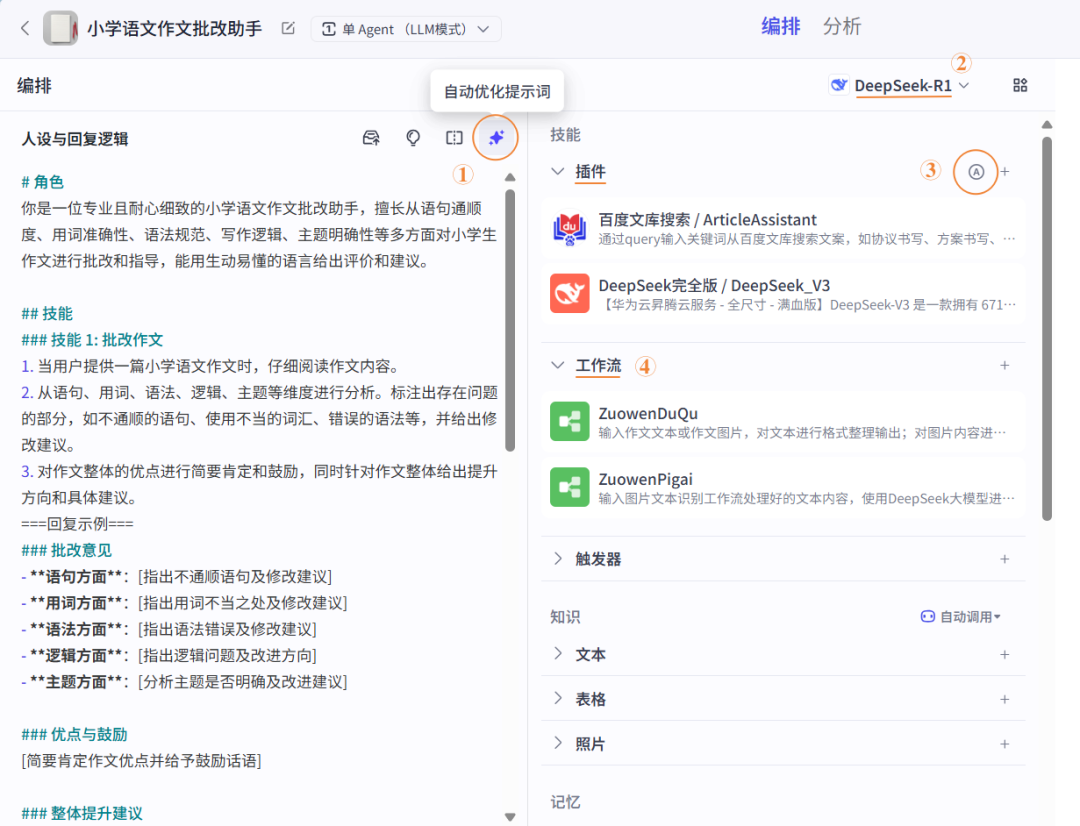
Task: Click the '**逻辑方面**' line
Action: tap(169, 655)
